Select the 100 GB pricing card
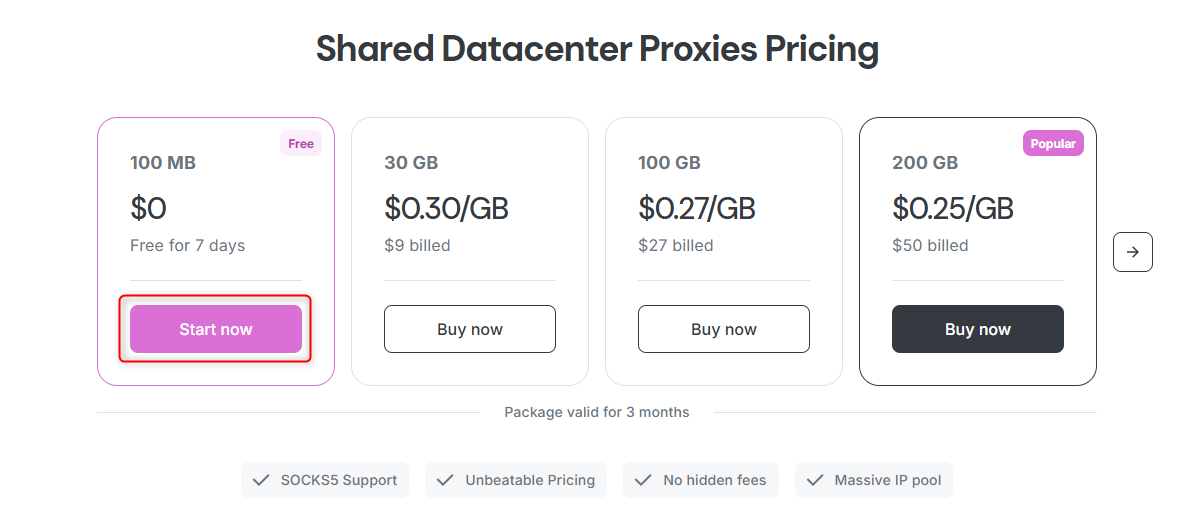 [723, 200]
